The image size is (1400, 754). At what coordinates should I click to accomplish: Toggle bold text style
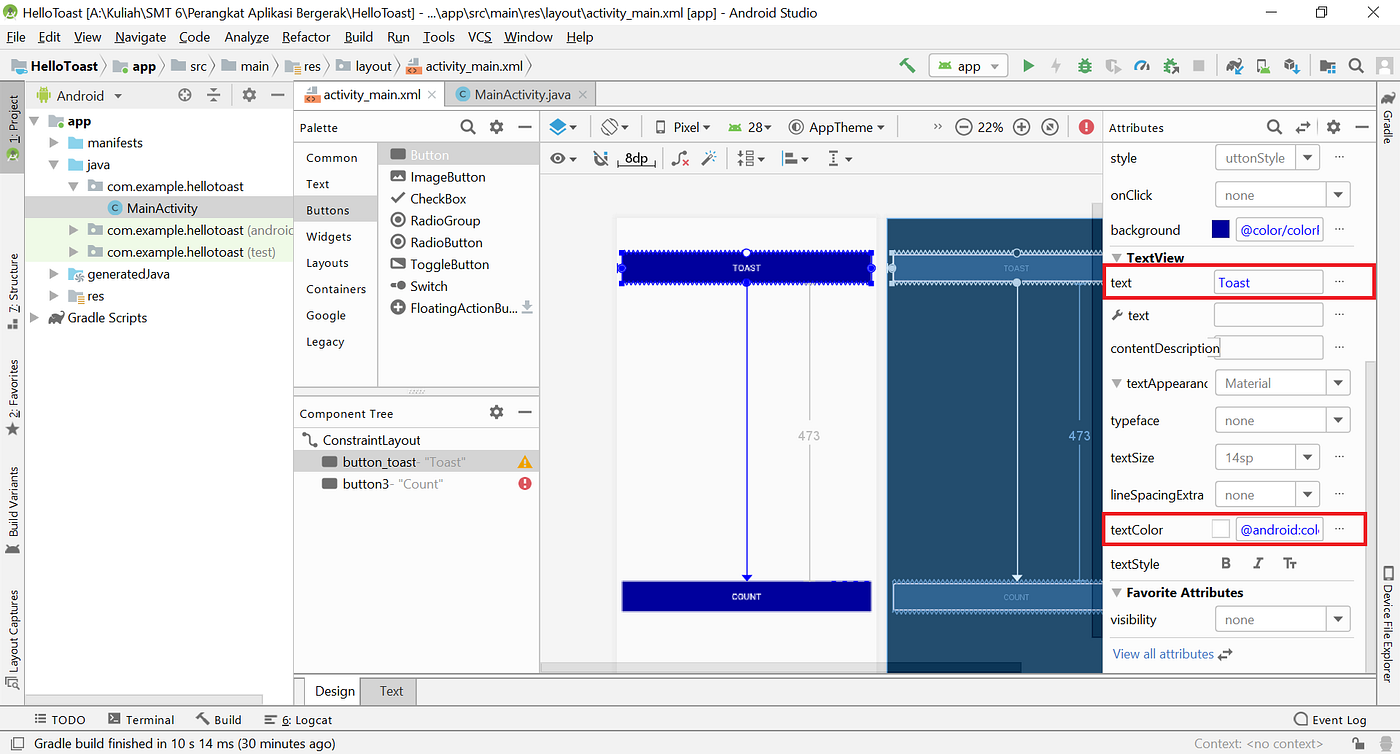[1226, 563]
